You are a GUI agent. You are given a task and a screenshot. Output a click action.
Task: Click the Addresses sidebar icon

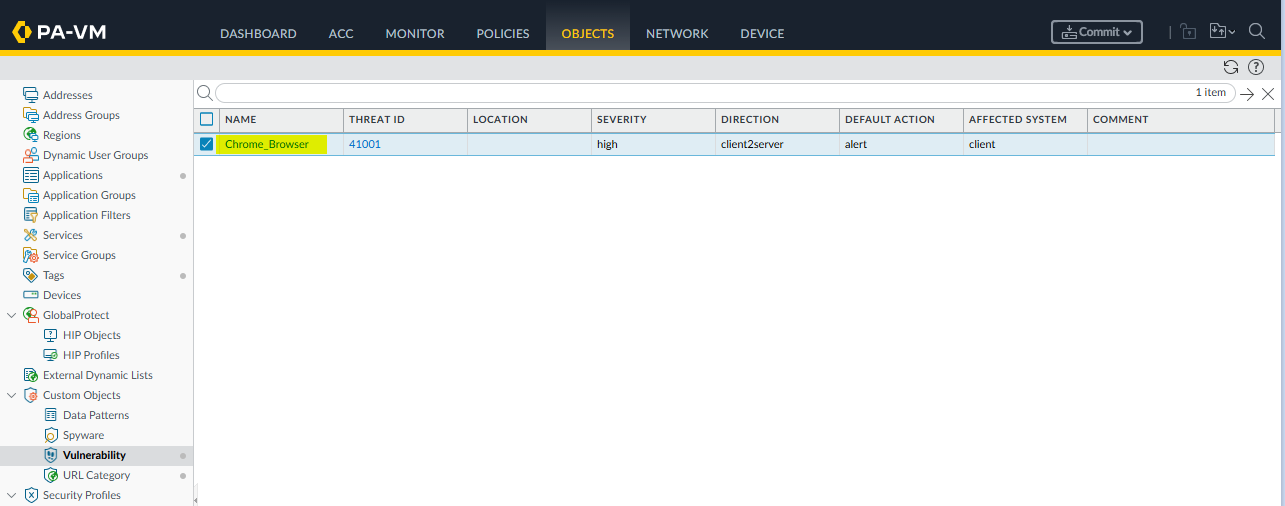point(31,95)
